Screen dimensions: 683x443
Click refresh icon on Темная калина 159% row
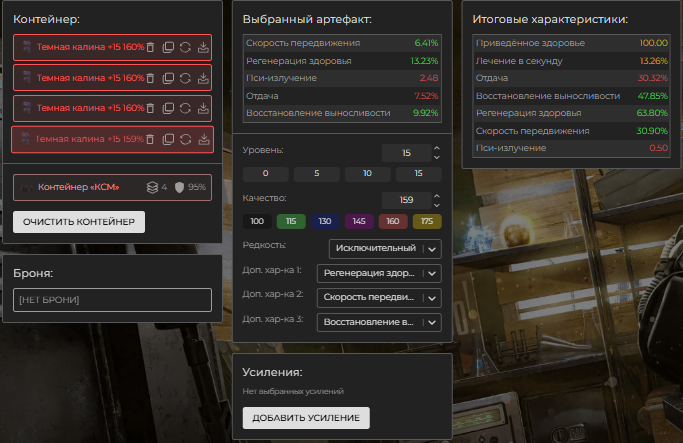click(x=184, y=140)
